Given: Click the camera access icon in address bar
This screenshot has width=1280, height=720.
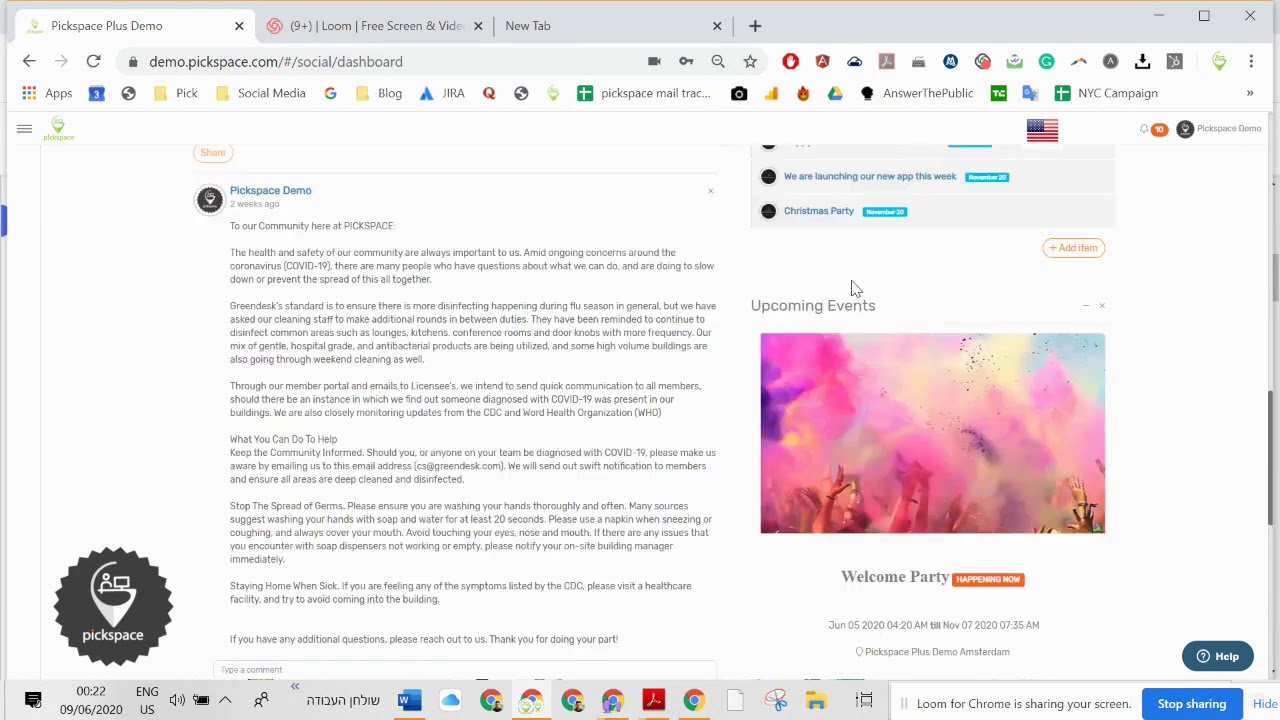Looking at the screenshot, I should point(654,62).
